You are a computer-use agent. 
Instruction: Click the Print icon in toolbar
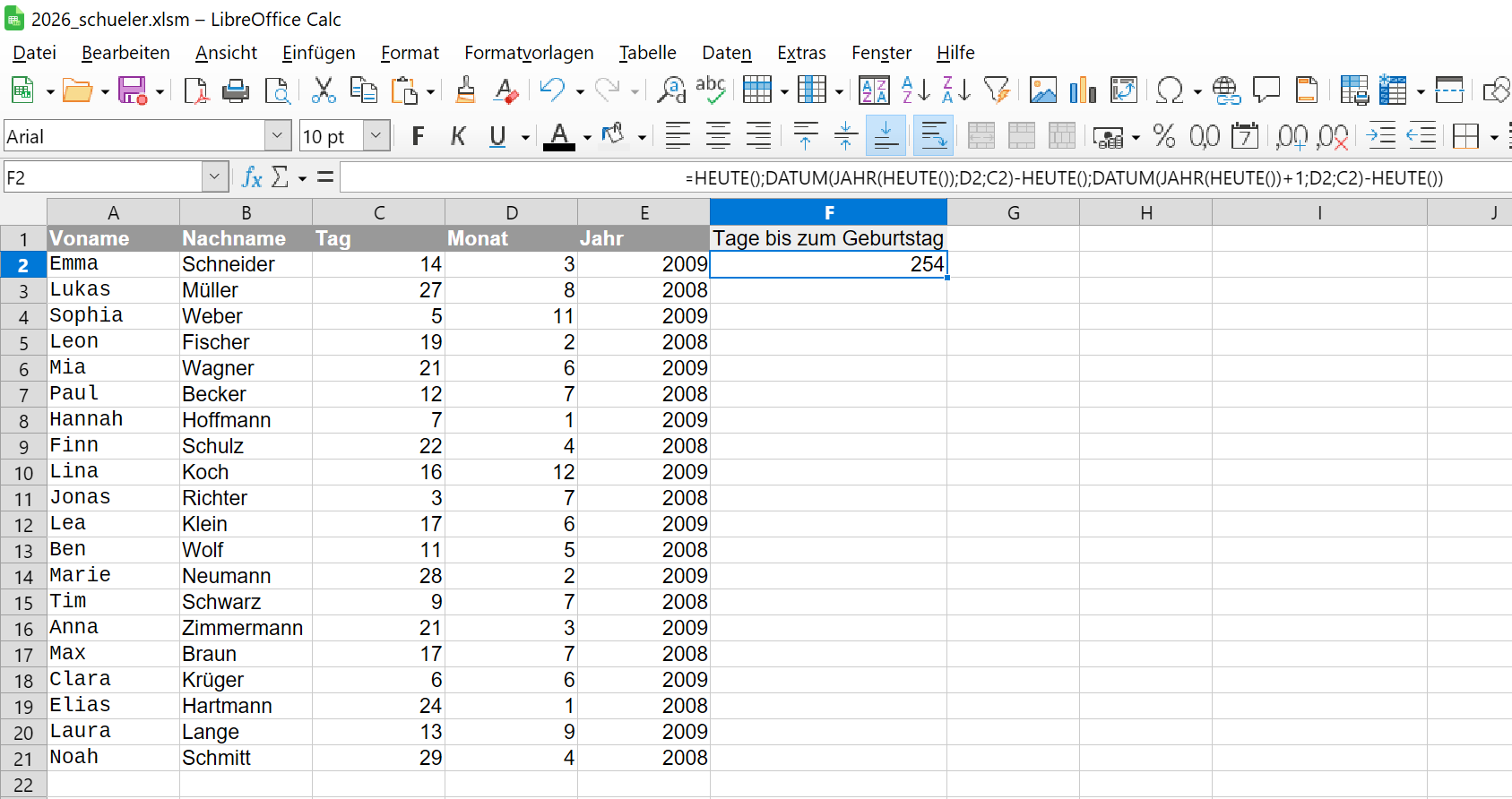coord(236,90)
